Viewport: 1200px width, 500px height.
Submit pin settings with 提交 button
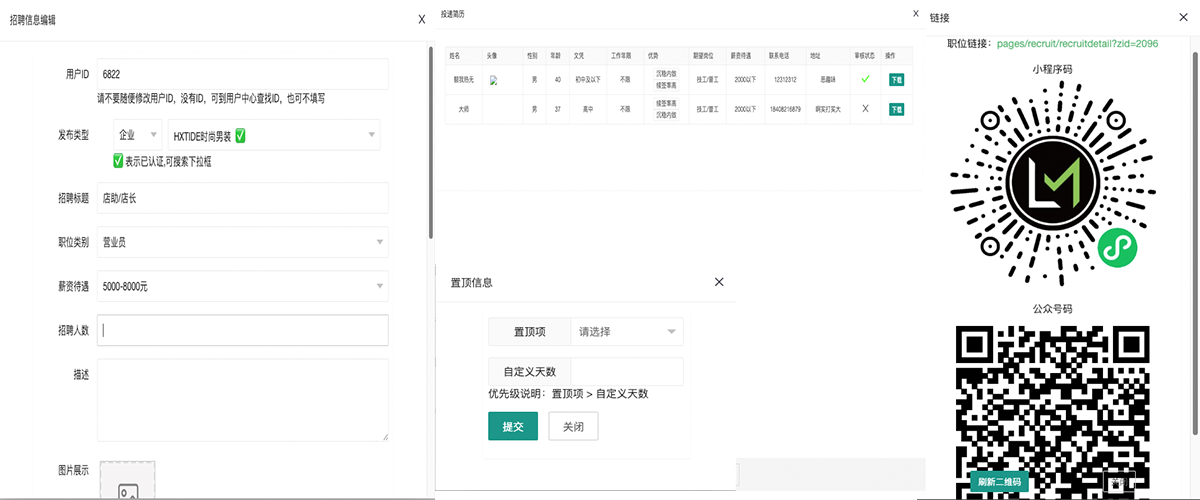click(x=513, y=426)
